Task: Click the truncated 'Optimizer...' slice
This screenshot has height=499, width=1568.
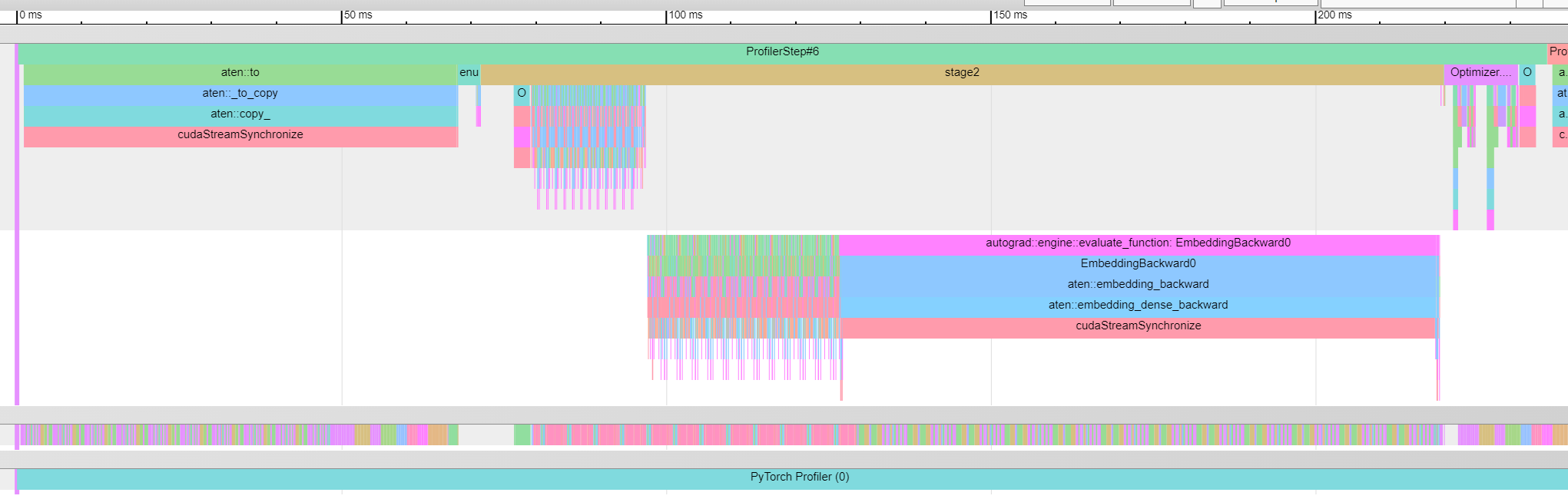Action: (x=1480, y=73)
